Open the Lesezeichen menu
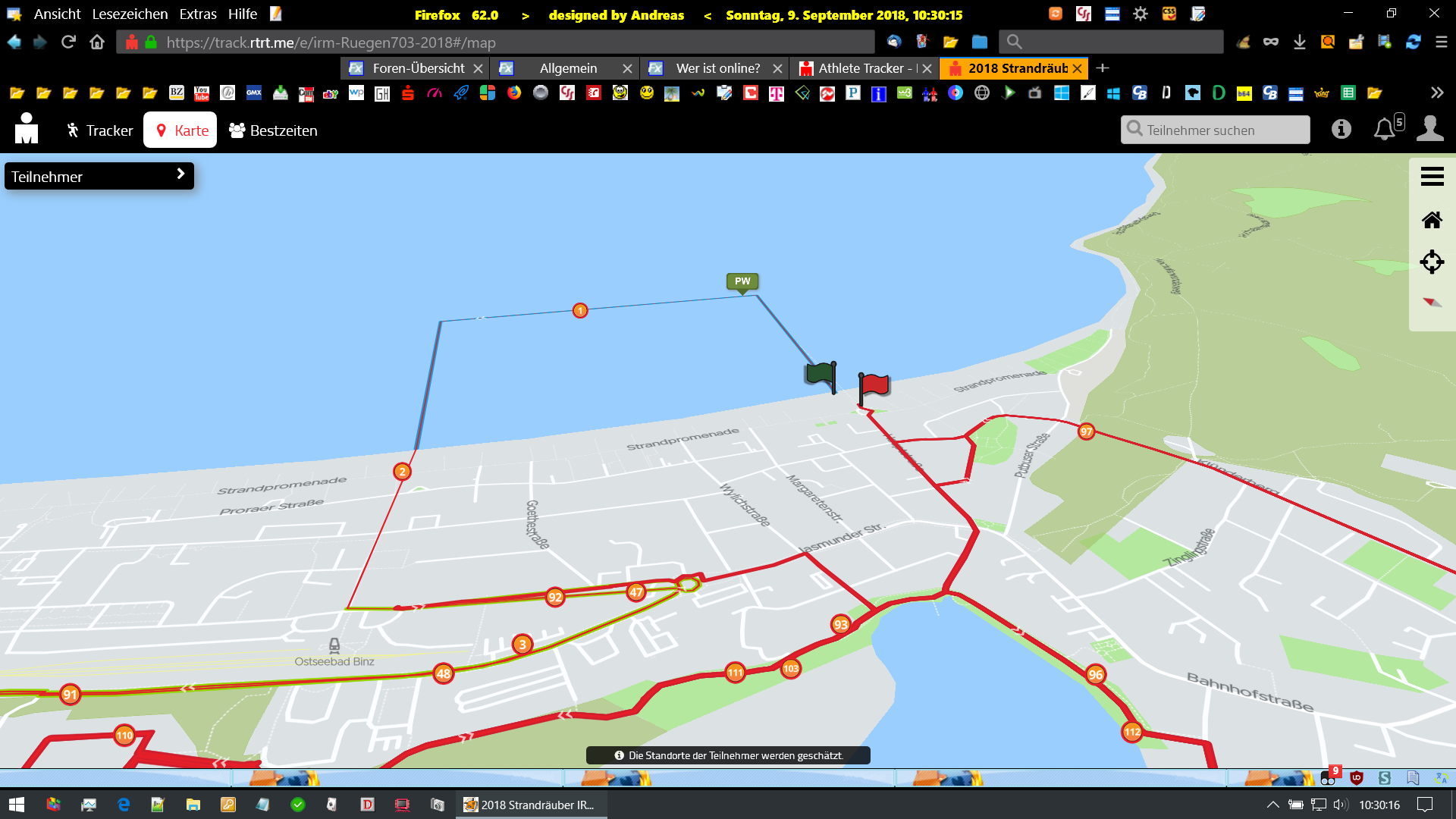 [130, 14]
